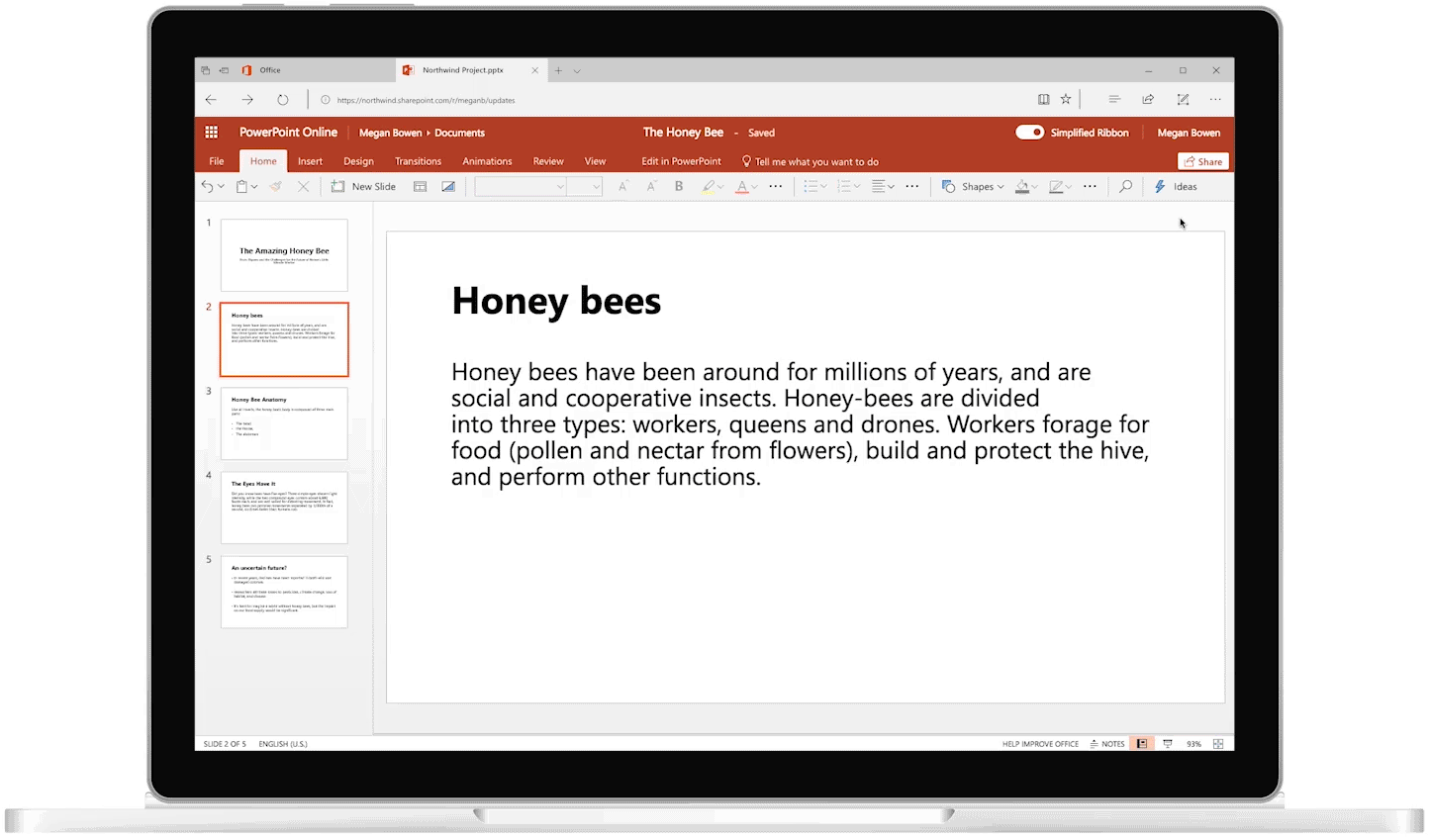Click the Undo icon
This screenshot has width=1431, height=840.
coord(207,187)
